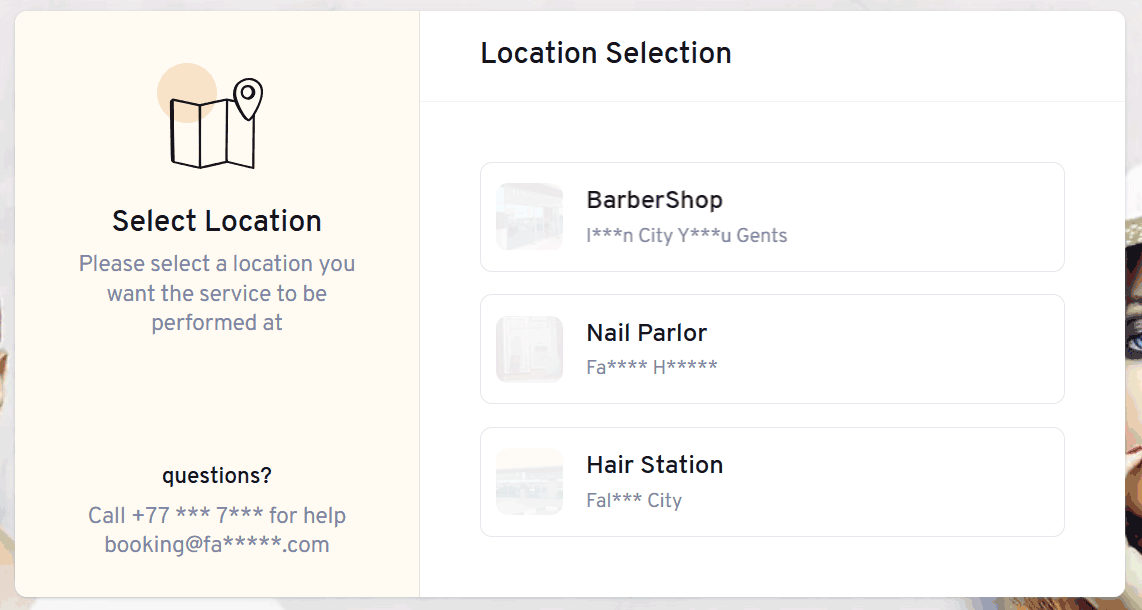This screenshot has width=1142, height=610.
Task: Click the location pin on the map graphic
Action: click(248, 95)
